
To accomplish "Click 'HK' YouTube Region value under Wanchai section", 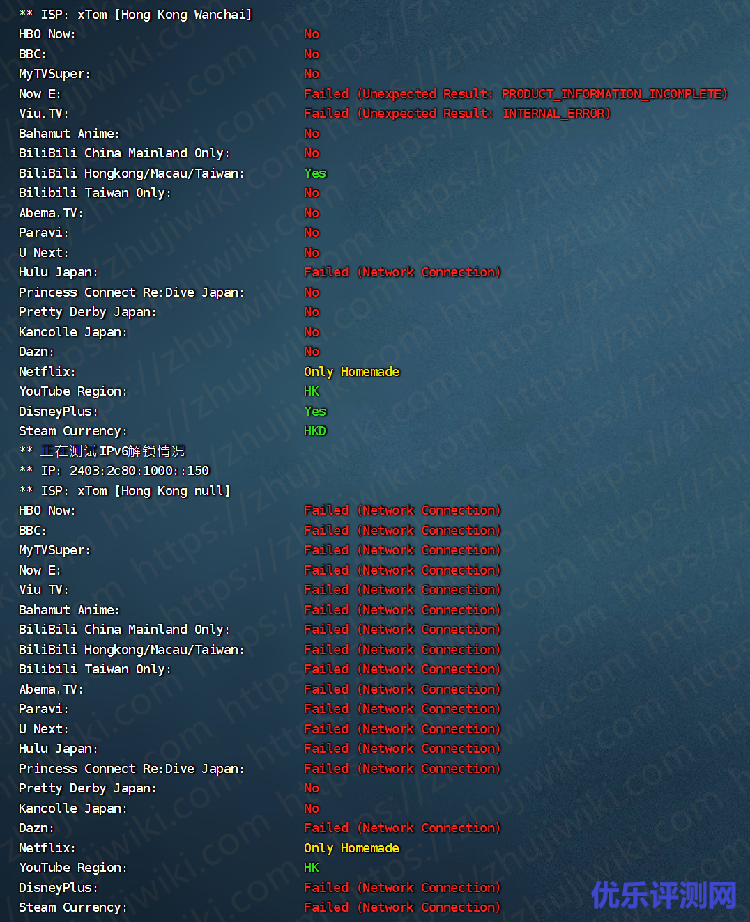I will pyautogui.click(x=312, y=391).
